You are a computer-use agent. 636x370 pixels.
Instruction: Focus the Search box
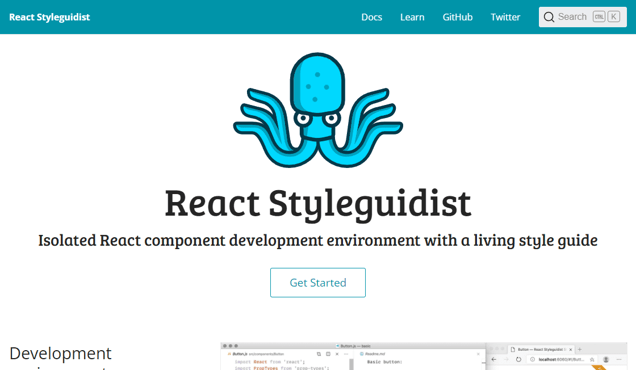pyautogui.click(x=582, y=17)
